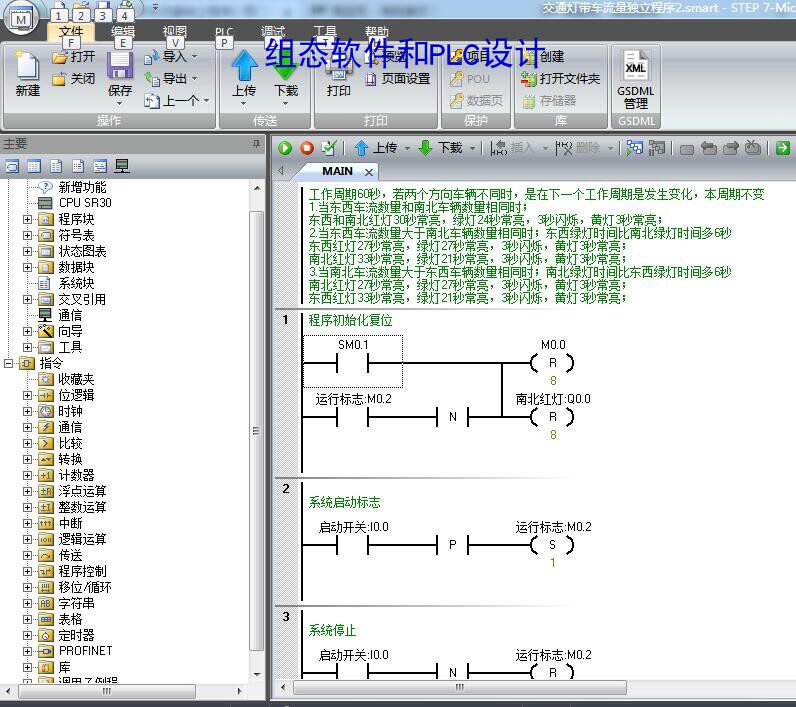796x707 pixels.
Task: Expand the 符号表 tree node
Action: pyautogui.click(x=27, y=235)
